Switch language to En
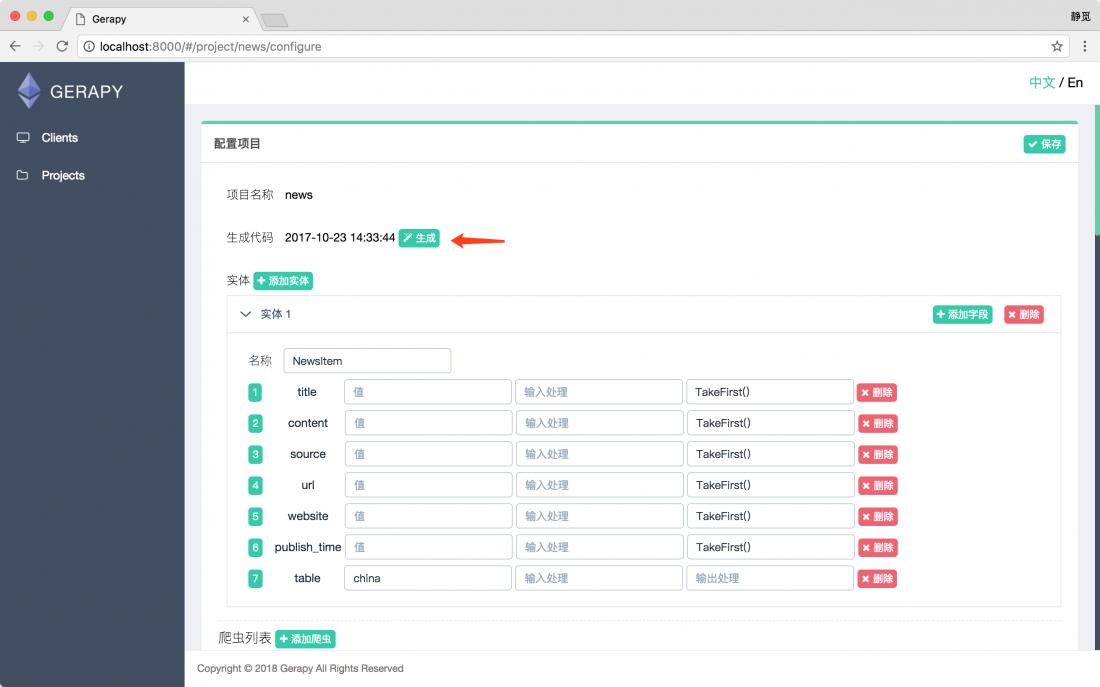This screenshot has width=1100, height=687. [1075, 83]
